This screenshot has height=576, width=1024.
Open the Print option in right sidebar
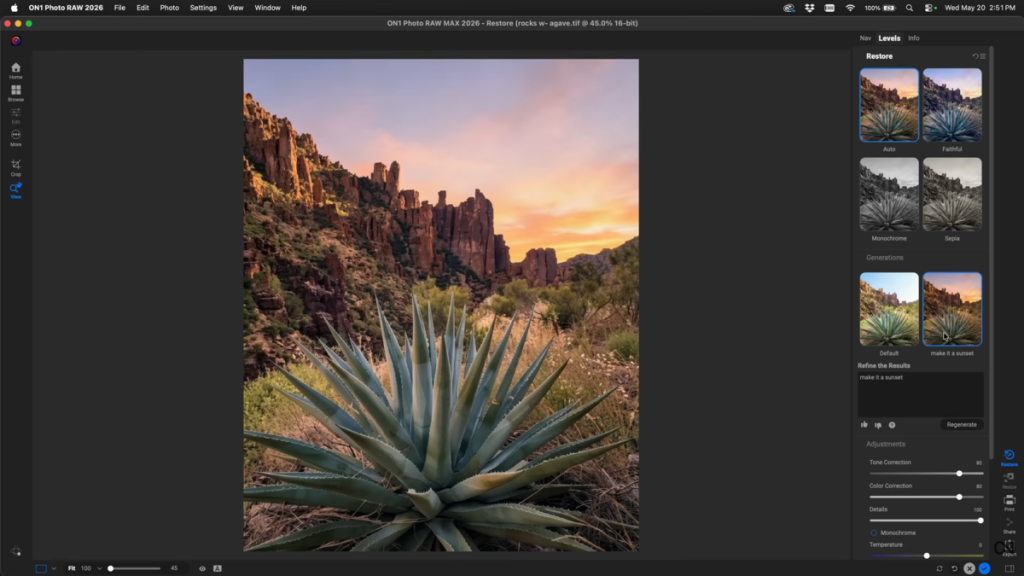[1009, 502]
